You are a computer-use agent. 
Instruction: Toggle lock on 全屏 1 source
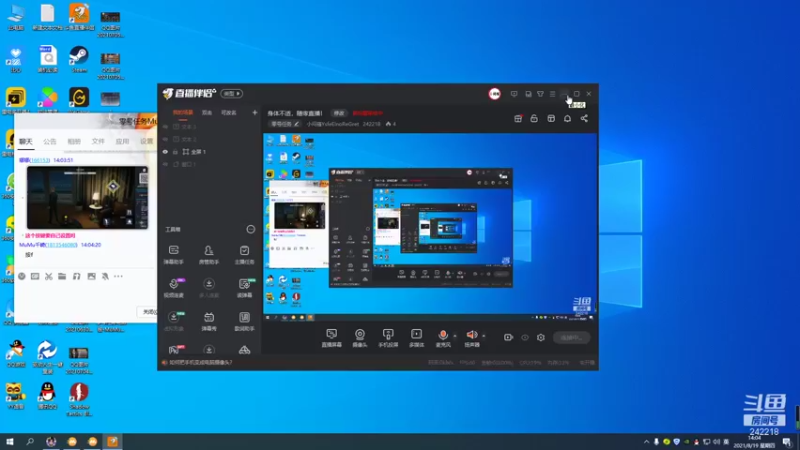point(175,152)
